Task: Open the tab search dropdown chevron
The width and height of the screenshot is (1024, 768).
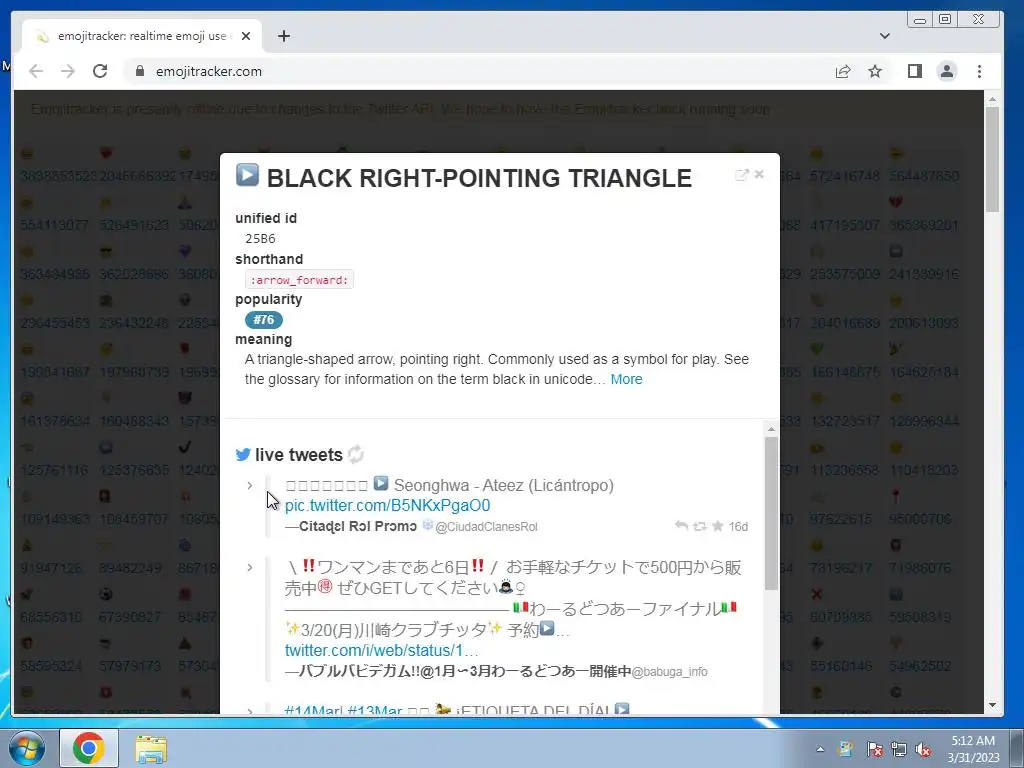Action: (885, 36)
